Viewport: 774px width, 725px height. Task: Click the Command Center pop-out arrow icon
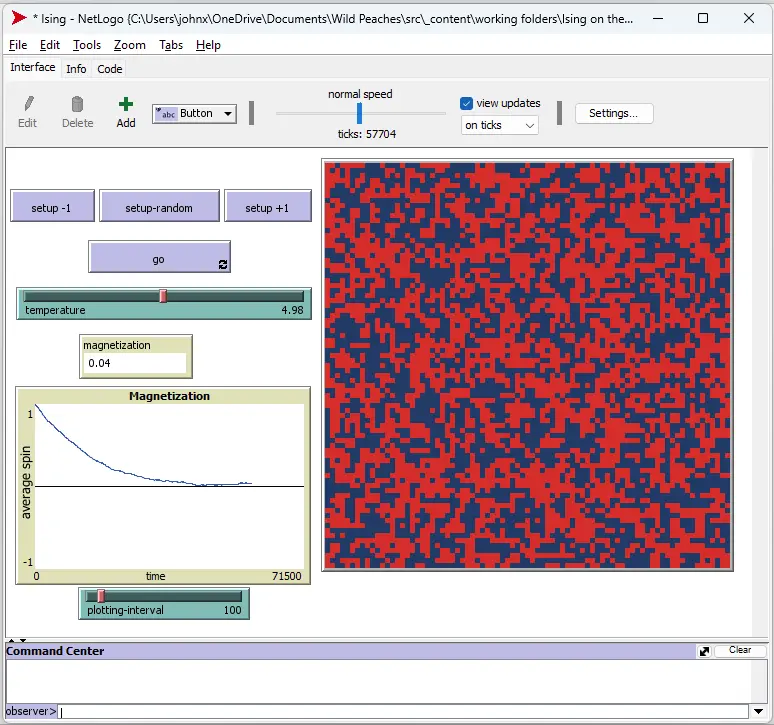(x=704, y=651)
